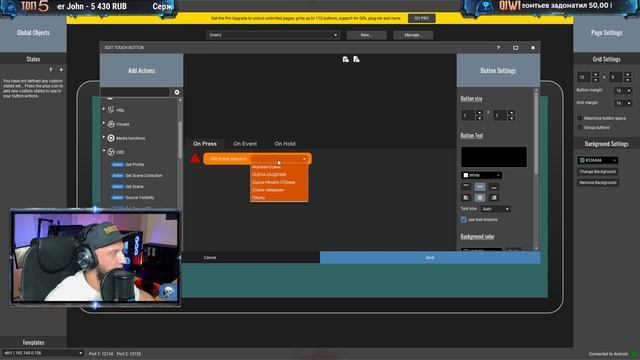
Task: Increase grid rows with its up stepper
Action: (628, 74)
